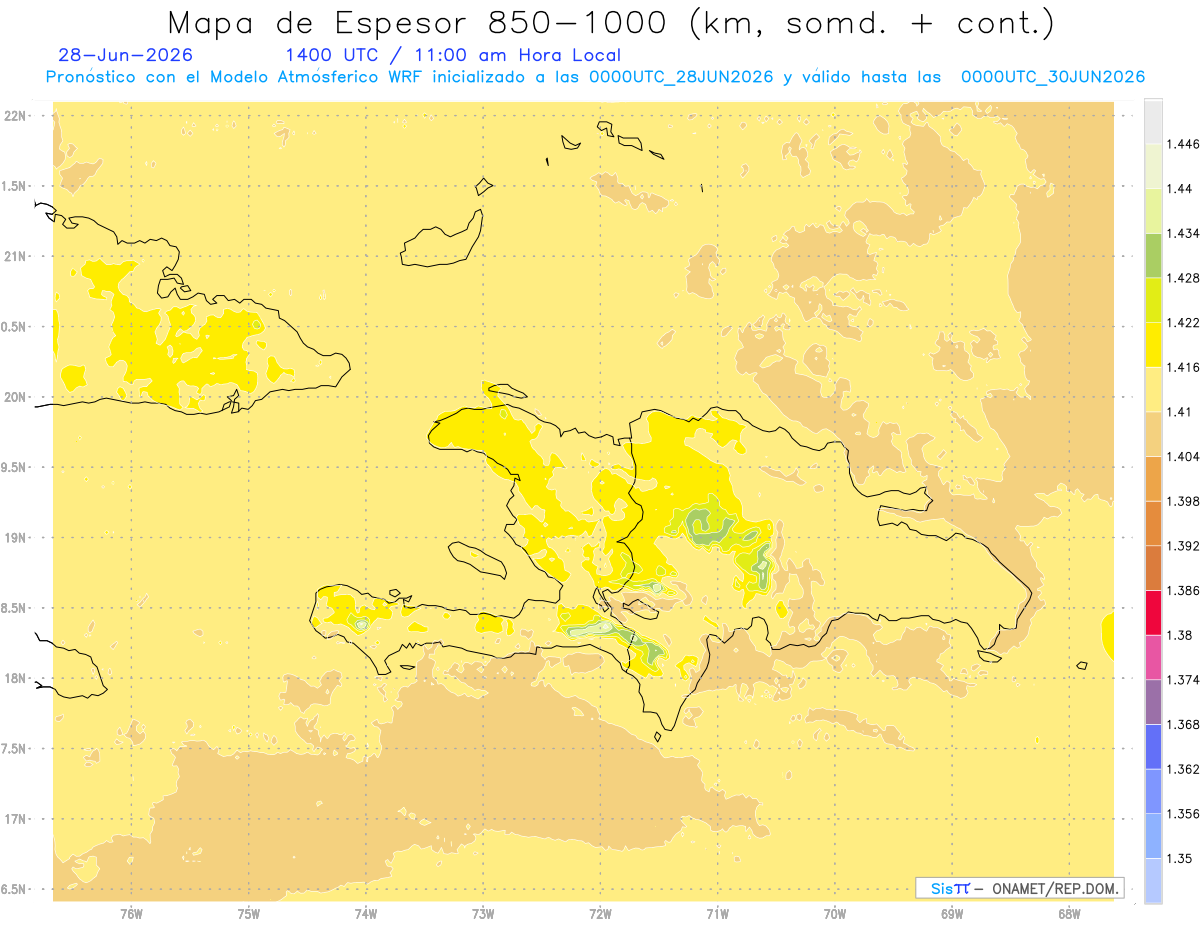Click the longitude label '71W'

pyautogui.click(x=717, y=913)
